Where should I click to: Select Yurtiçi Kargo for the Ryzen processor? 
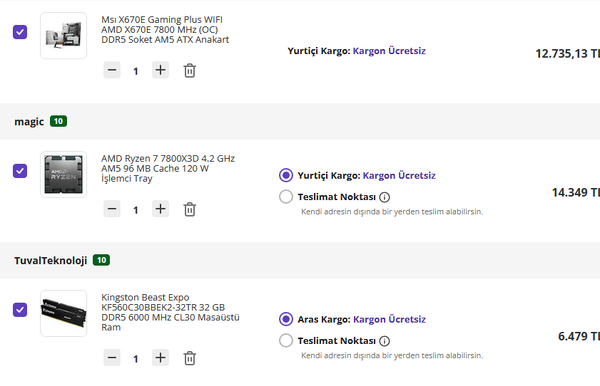(286, 175)
